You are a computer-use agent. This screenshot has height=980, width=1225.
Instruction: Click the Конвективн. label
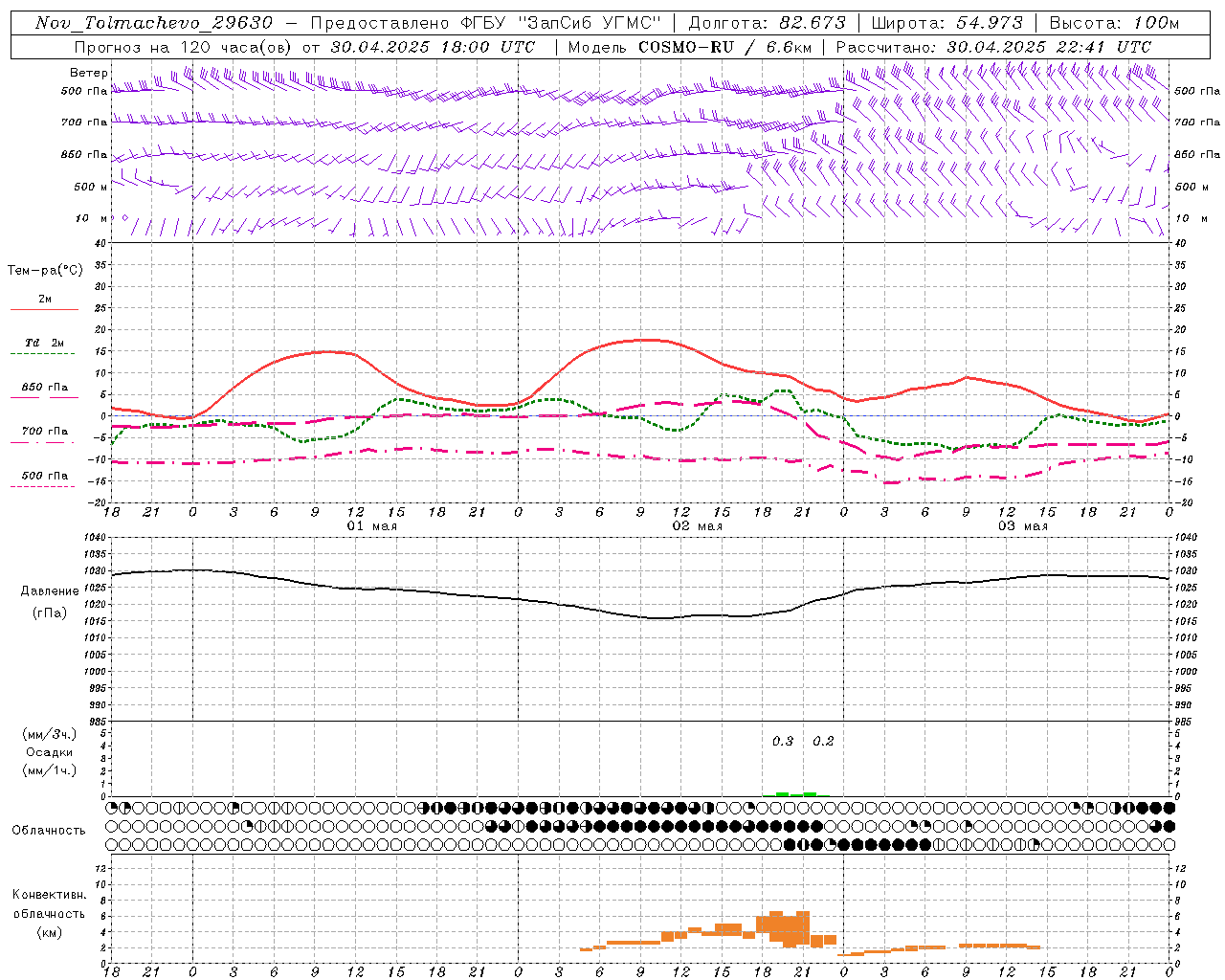(x=50, y=895)
